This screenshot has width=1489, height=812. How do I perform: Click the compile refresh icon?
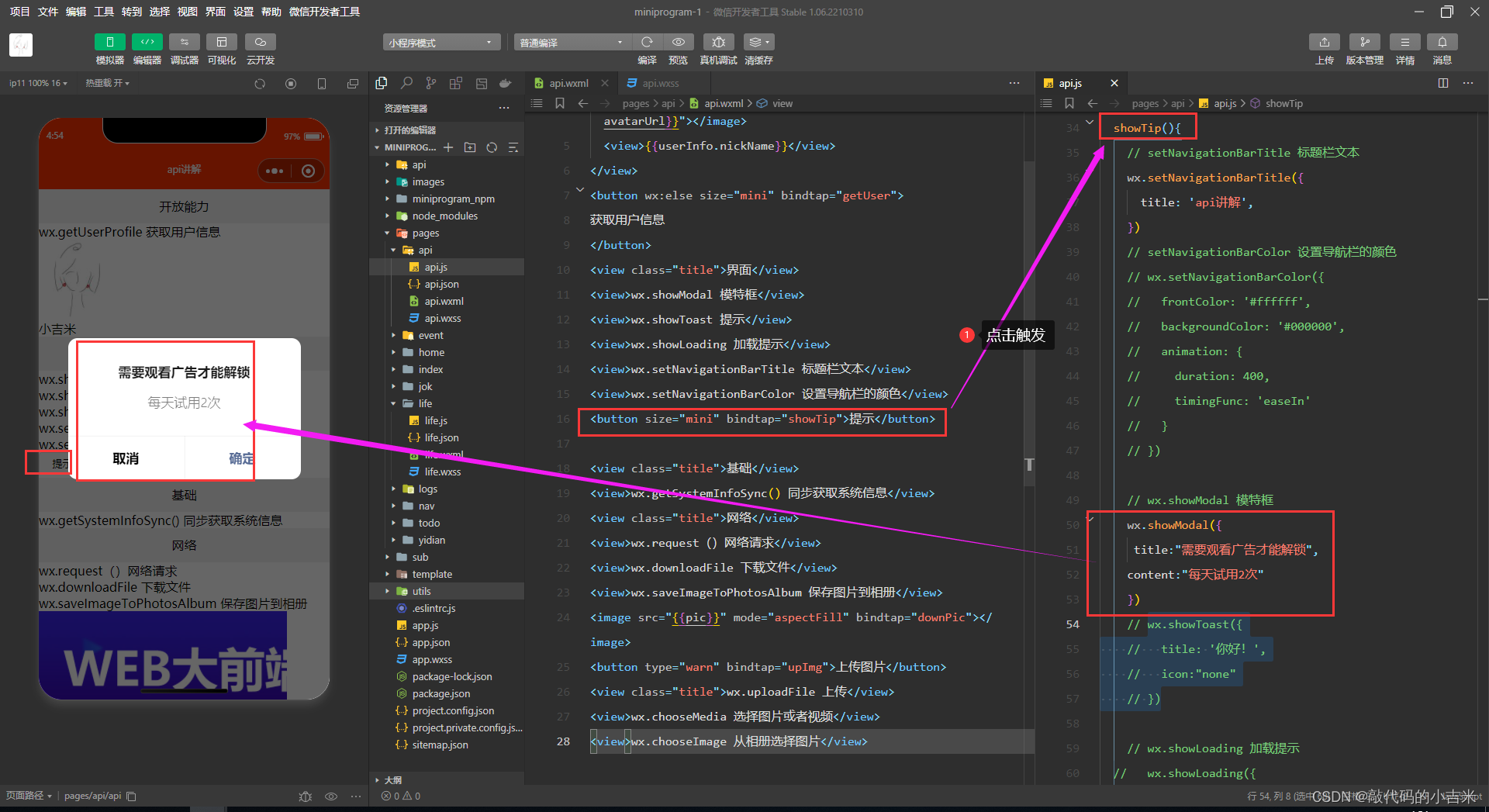(x=647, y=42)
